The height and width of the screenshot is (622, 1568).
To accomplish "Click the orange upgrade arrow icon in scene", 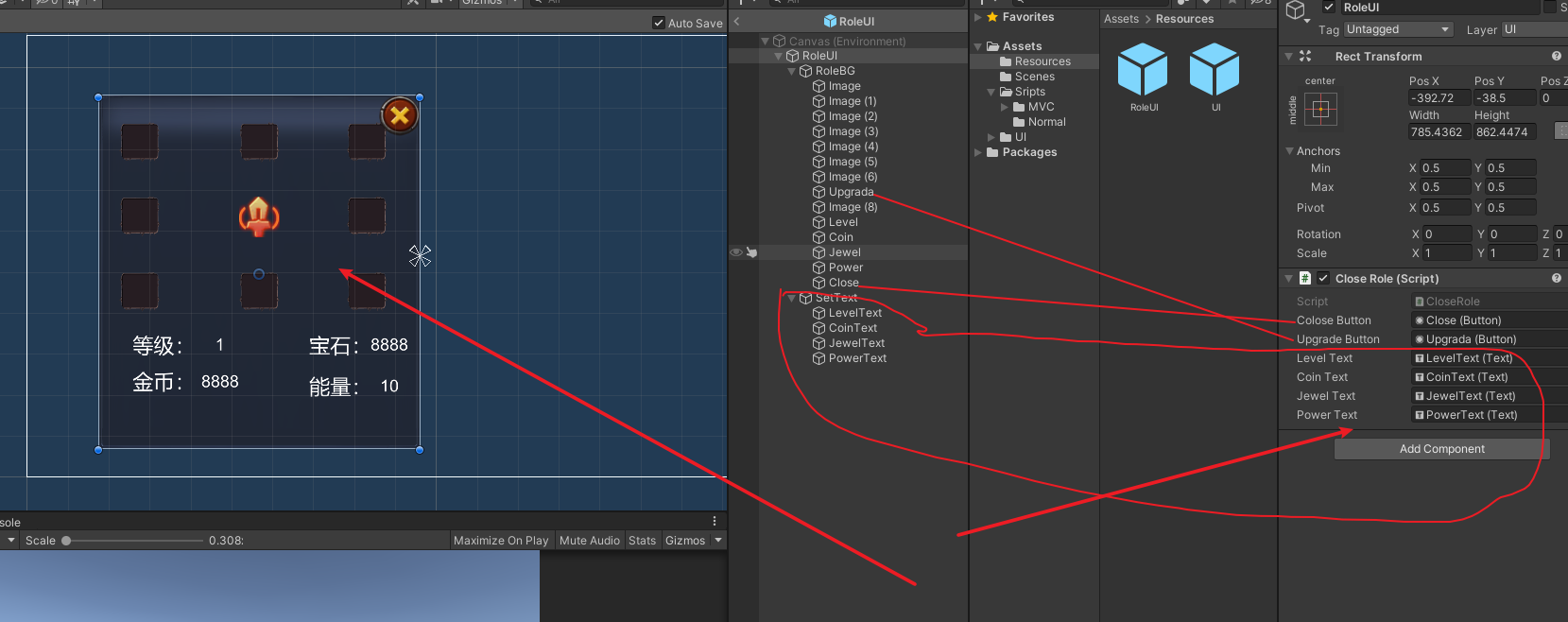I will click(259, 216).
